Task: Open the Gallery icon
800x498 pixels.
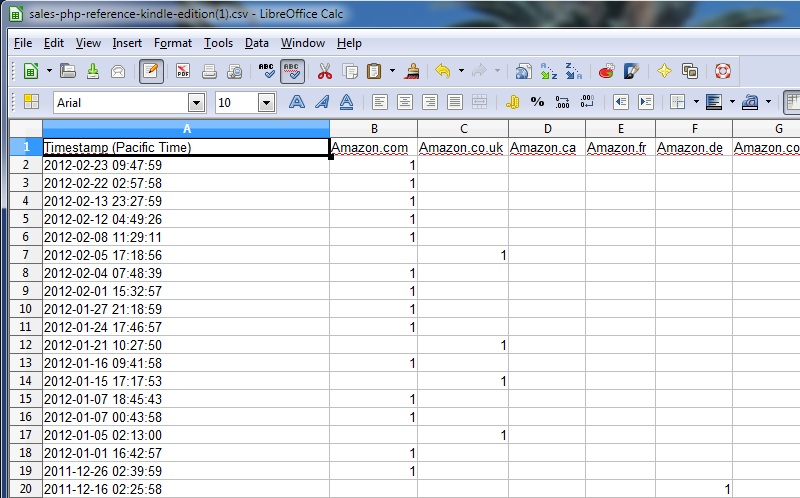Action: pos(690,71)
